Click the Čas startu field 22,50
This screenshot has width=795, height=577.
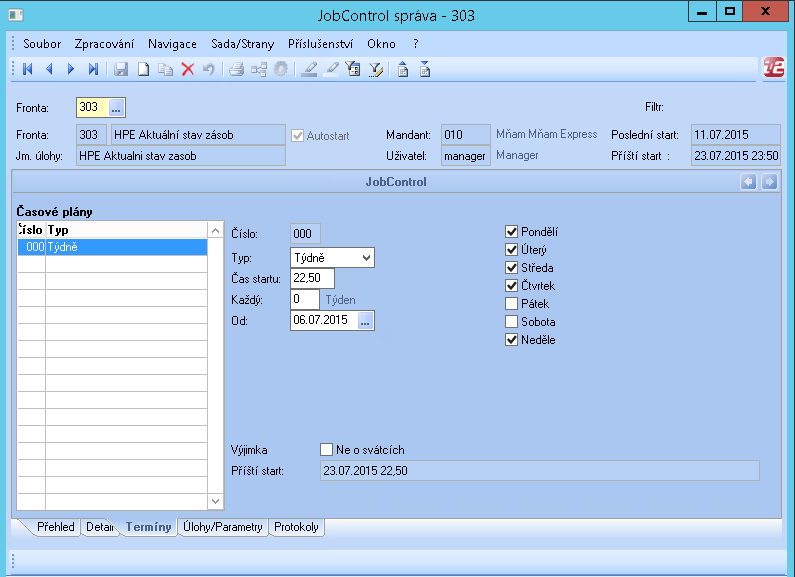[x=312, y=278]
